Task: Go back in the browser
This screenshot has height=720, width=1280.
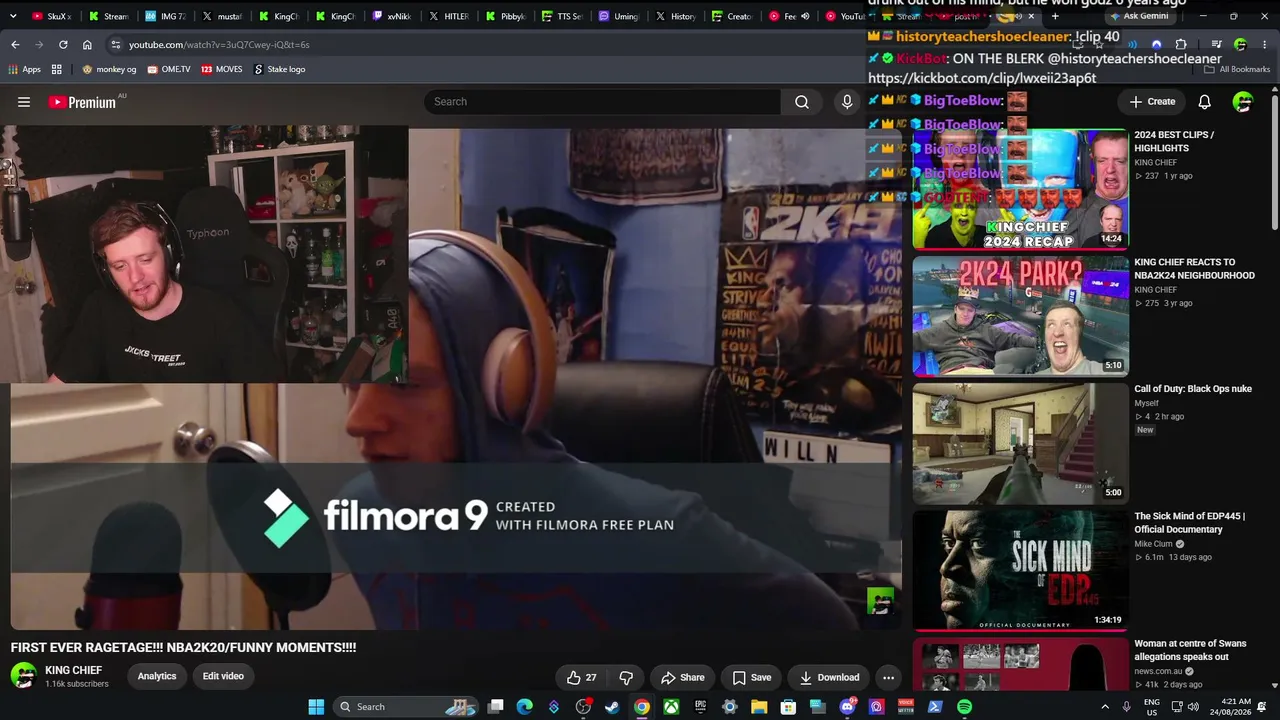Action: [x=15, y=45]
